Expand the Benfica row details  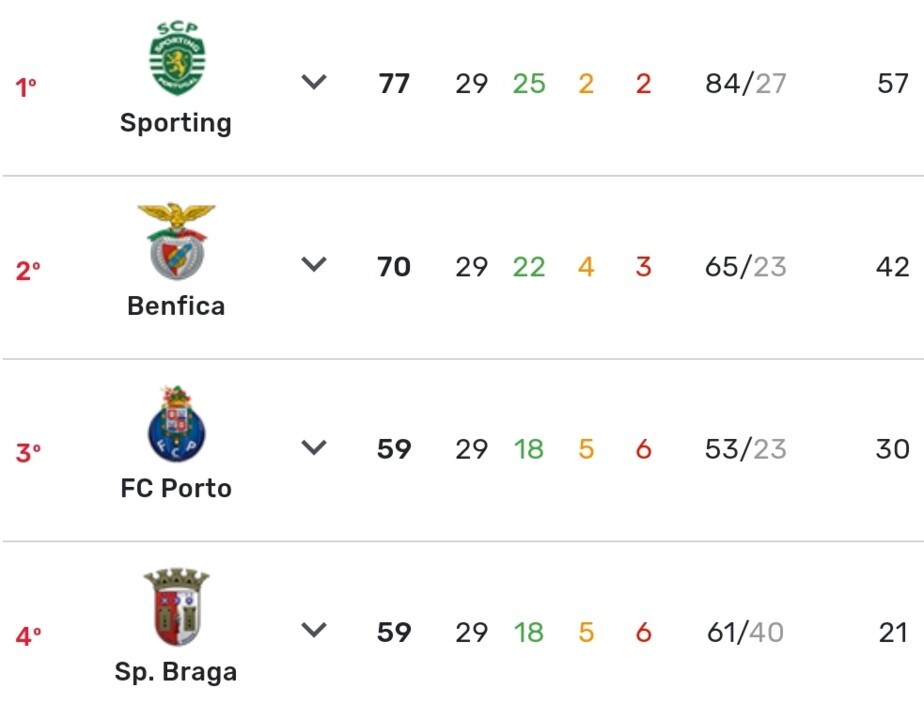315,266
